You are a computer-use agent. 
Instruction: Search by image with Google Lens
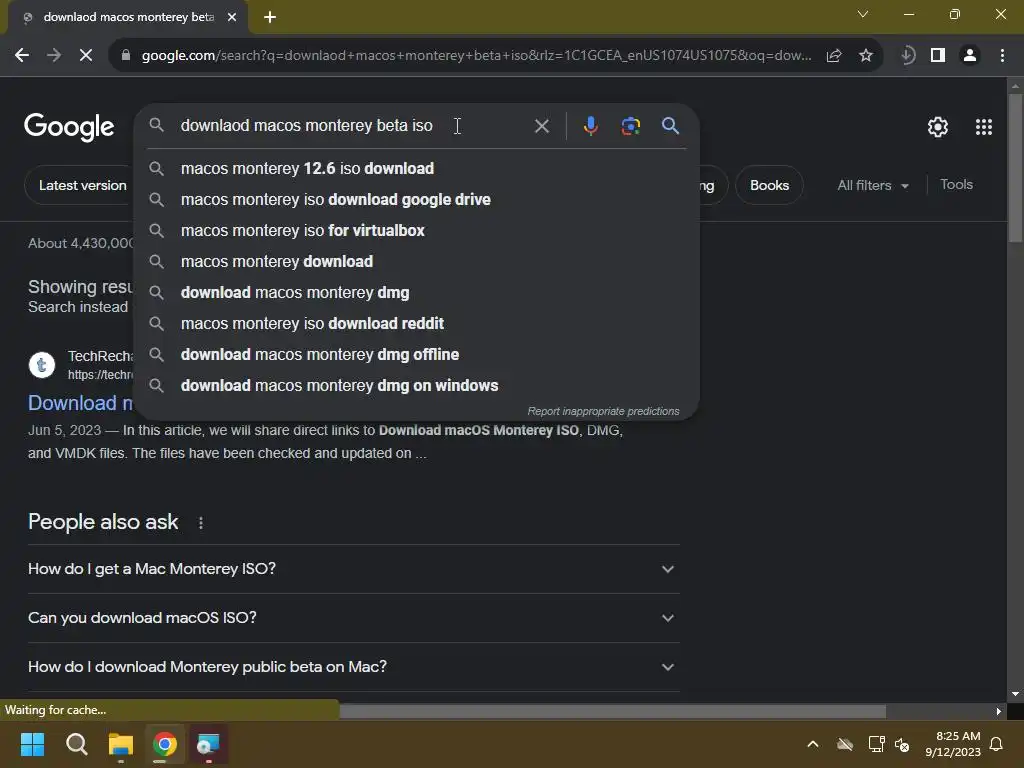[630, 125]
